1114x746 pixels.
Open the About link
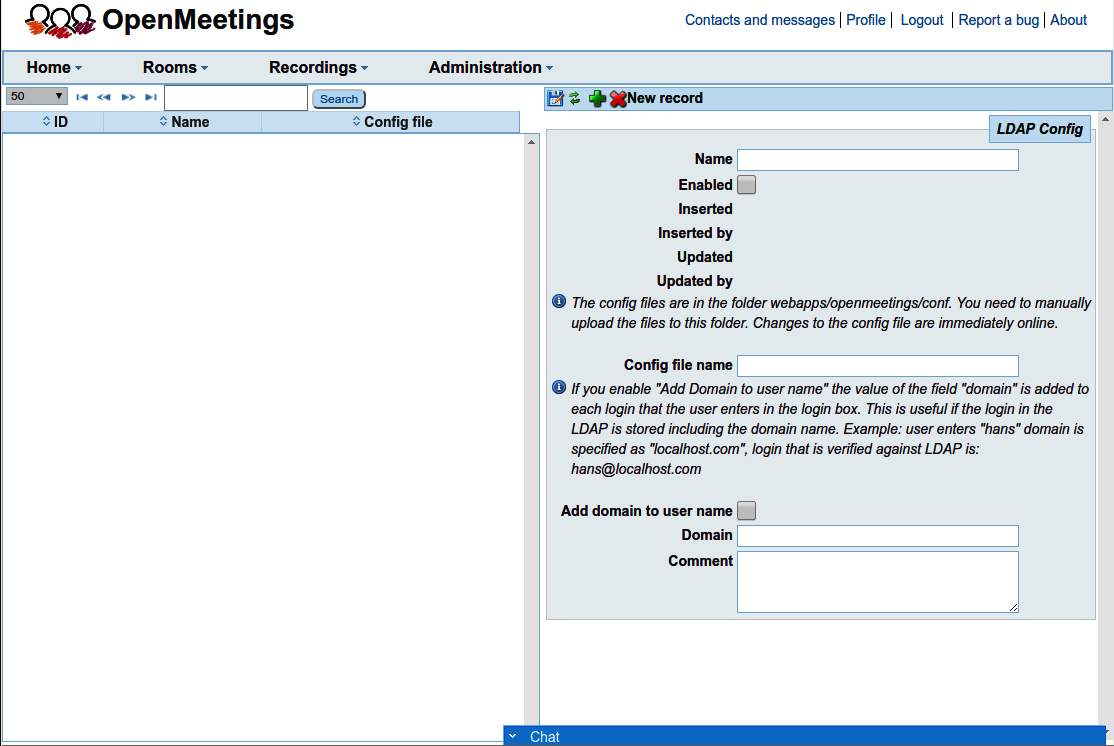tap(1068, 20)
